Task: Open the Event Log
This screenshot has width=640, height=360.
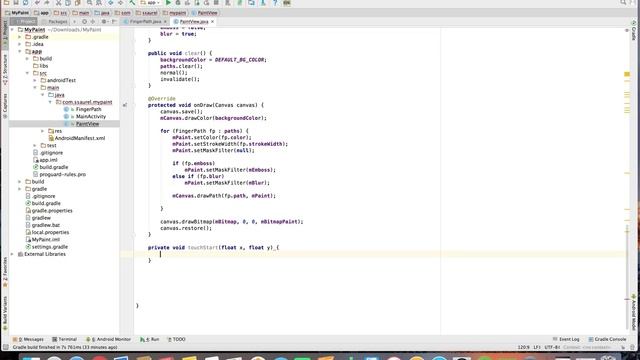Action: [x=566, y=339]
